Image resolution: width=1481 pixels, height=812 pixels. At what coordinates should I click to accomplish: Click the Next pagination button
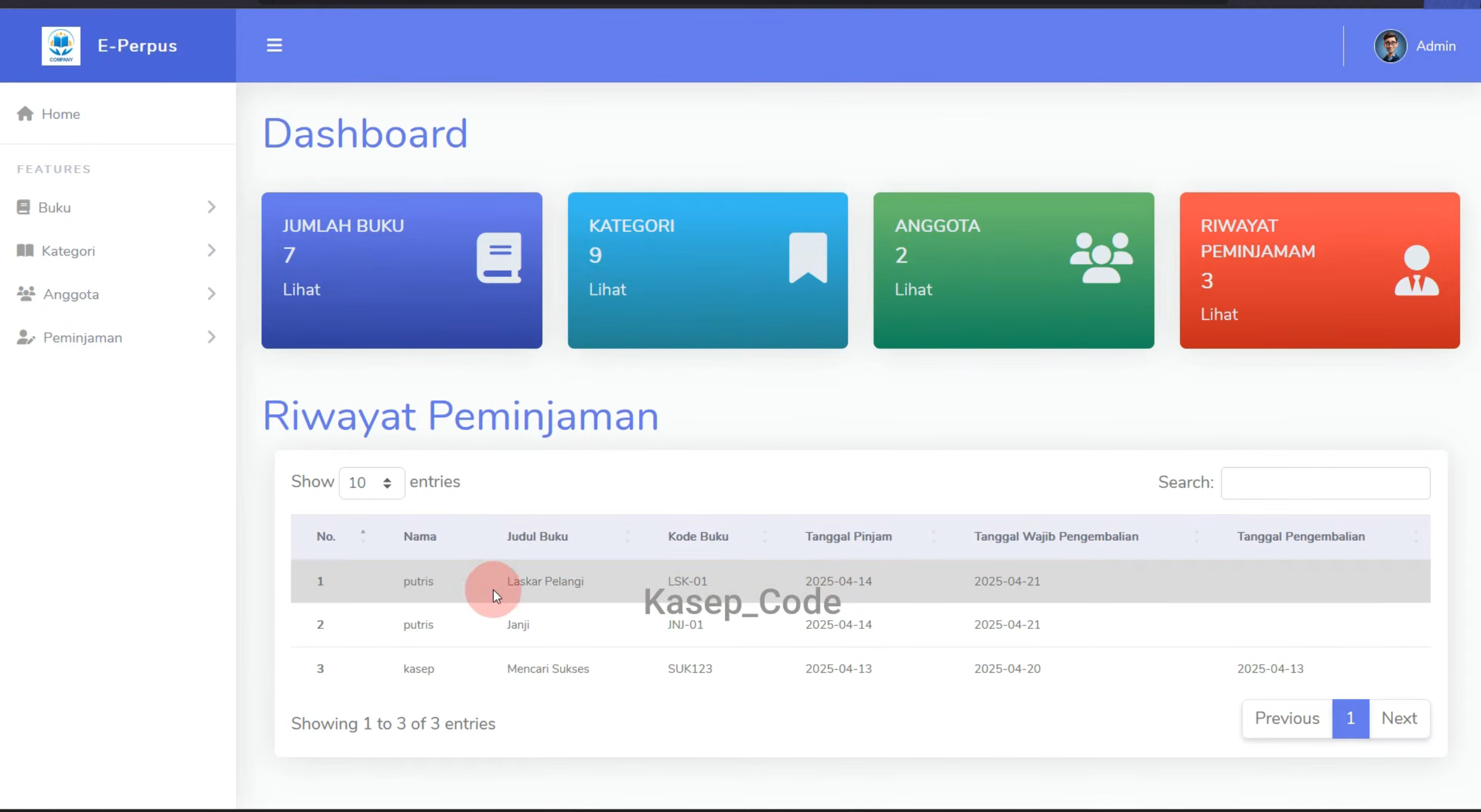1399,719
